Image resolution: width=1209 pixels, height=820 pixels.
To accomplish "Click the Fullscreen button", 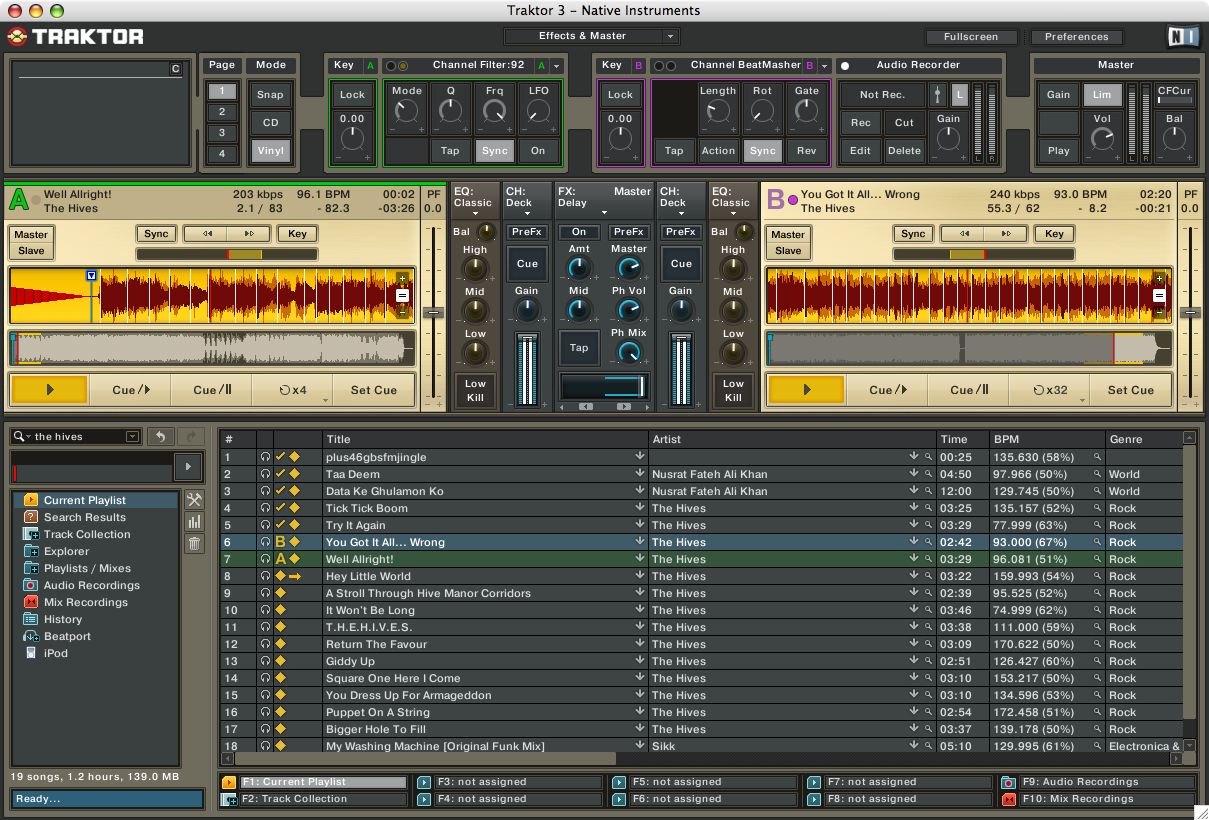I will coord(971,37).
